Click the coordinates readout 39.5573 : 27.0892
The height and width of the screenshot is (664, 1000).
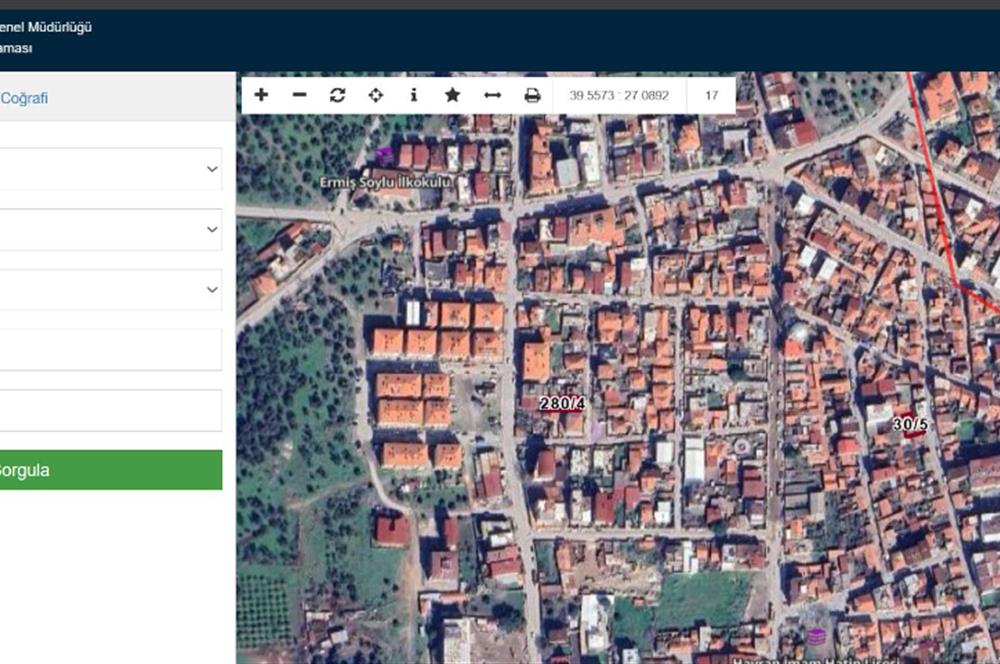(619, 96)
